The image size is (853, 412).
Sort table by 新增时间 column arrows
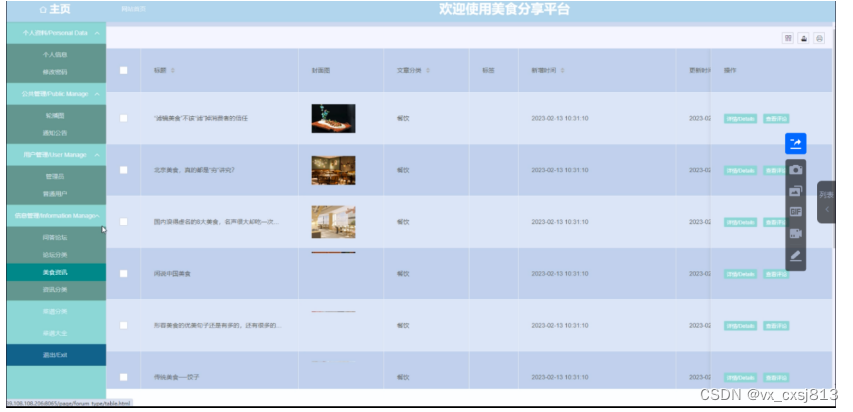click(x=563, y=71)
